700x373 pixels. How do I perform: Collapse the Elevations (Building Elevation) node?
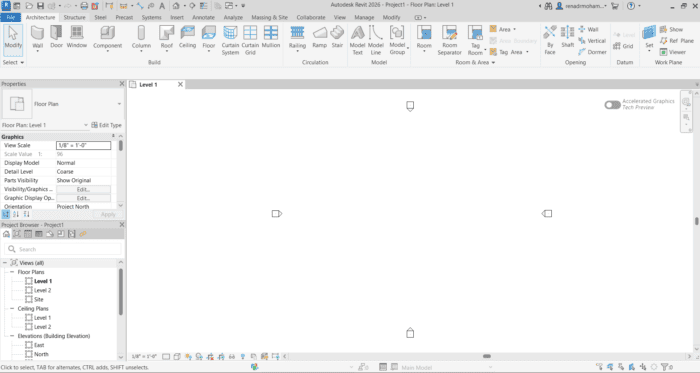pyautogui.click(x=12, y=336)
